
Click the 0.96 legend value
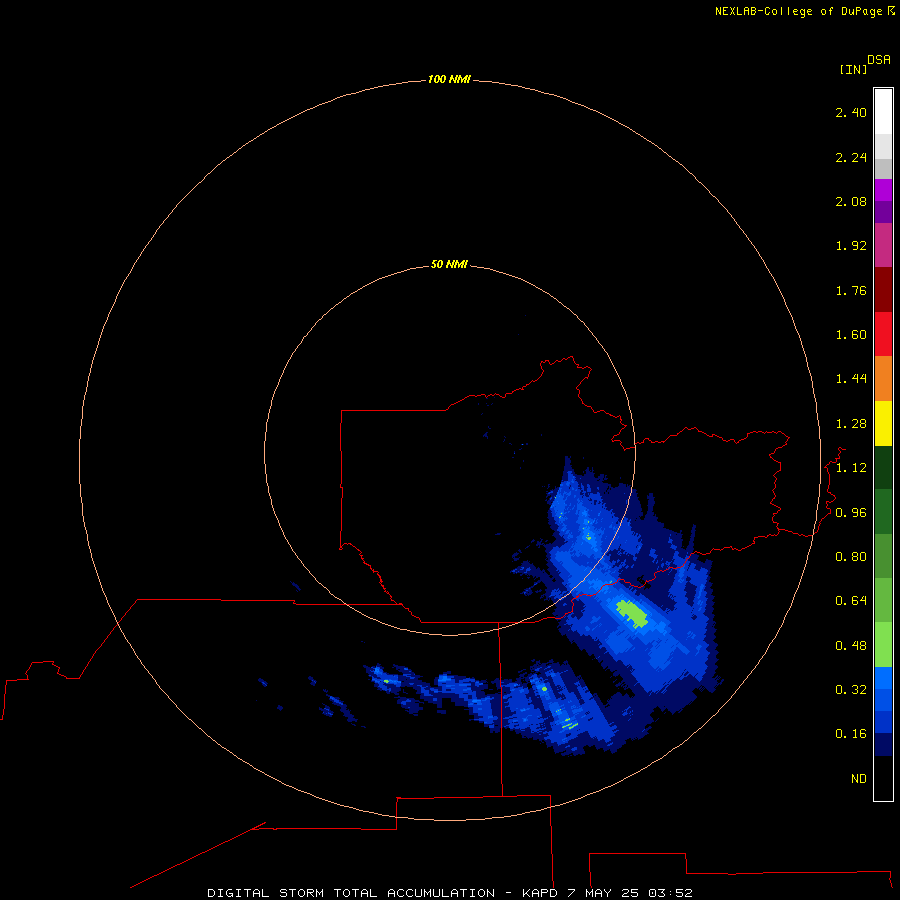851,513
